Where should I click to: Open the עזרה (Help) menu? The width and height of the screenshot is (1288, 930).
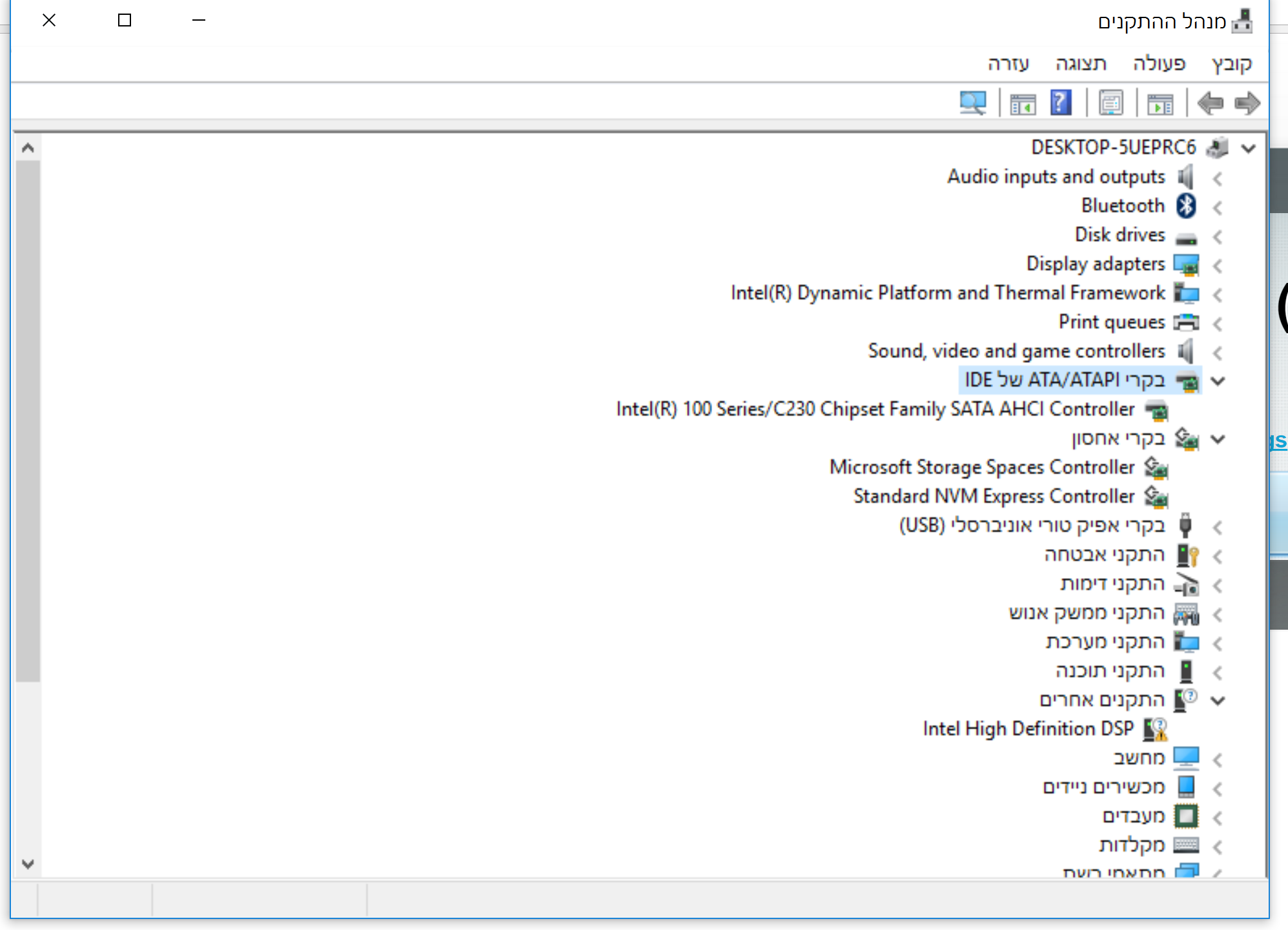tap(1008, 63)
